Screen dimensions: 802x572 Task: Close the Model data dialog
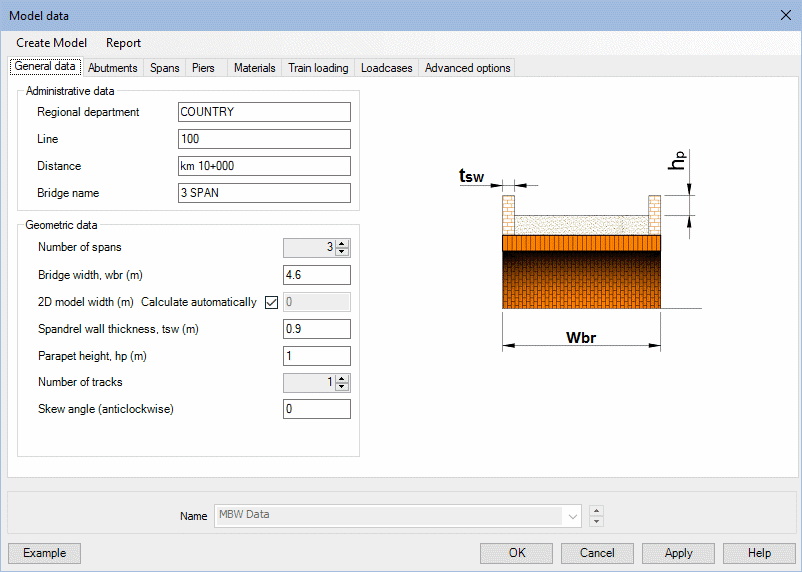tap(784, 14)
